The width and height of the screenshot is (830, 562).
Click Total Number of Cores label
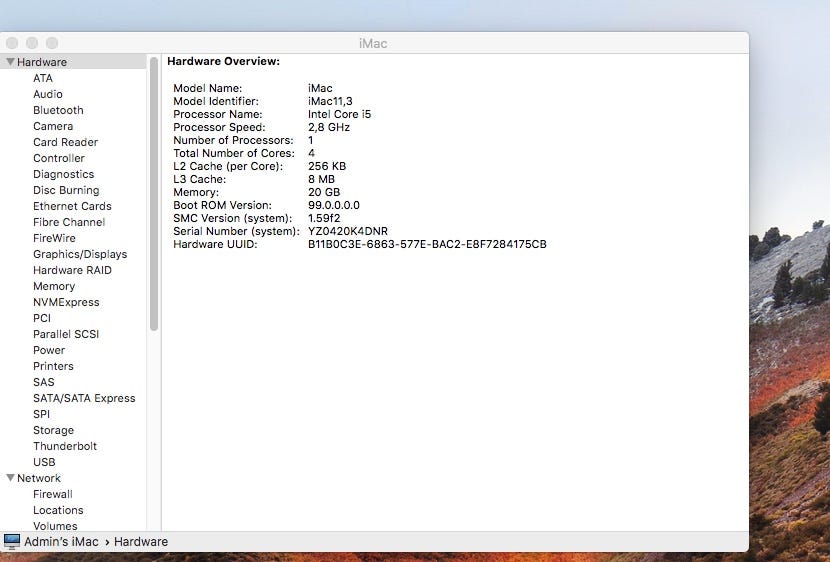coord(234,153)
